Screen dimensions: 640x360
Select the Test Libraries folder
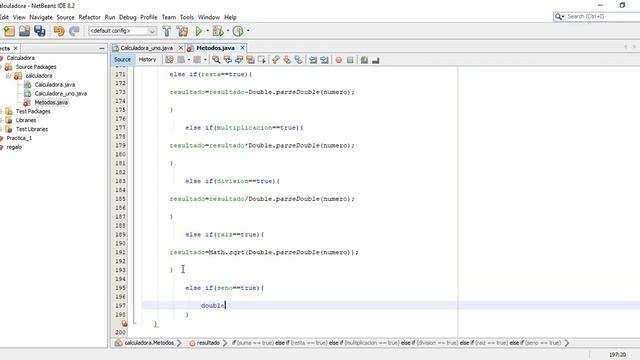click(32, 129)
